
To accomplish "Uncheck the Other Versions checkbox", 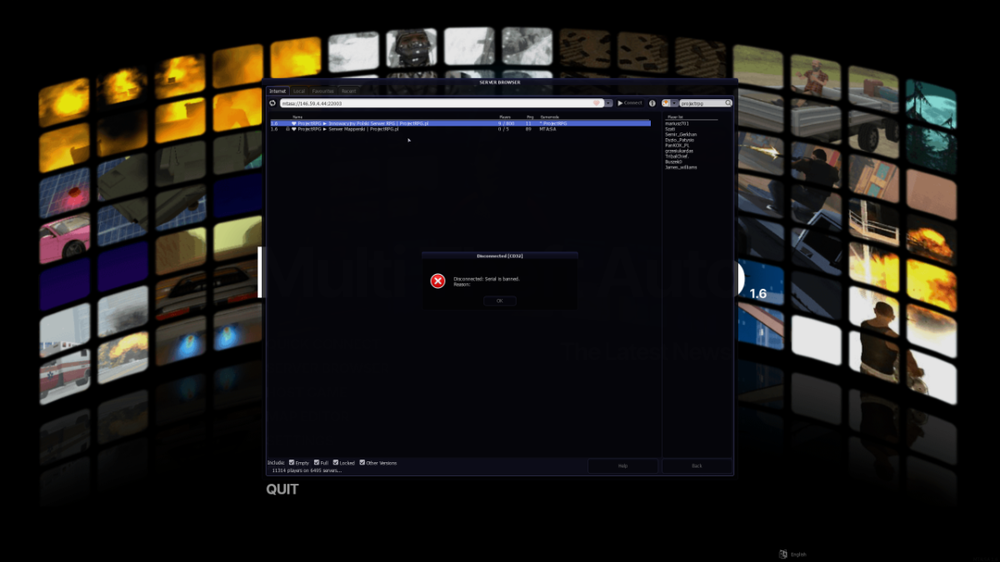I will [x=362, y=462].
